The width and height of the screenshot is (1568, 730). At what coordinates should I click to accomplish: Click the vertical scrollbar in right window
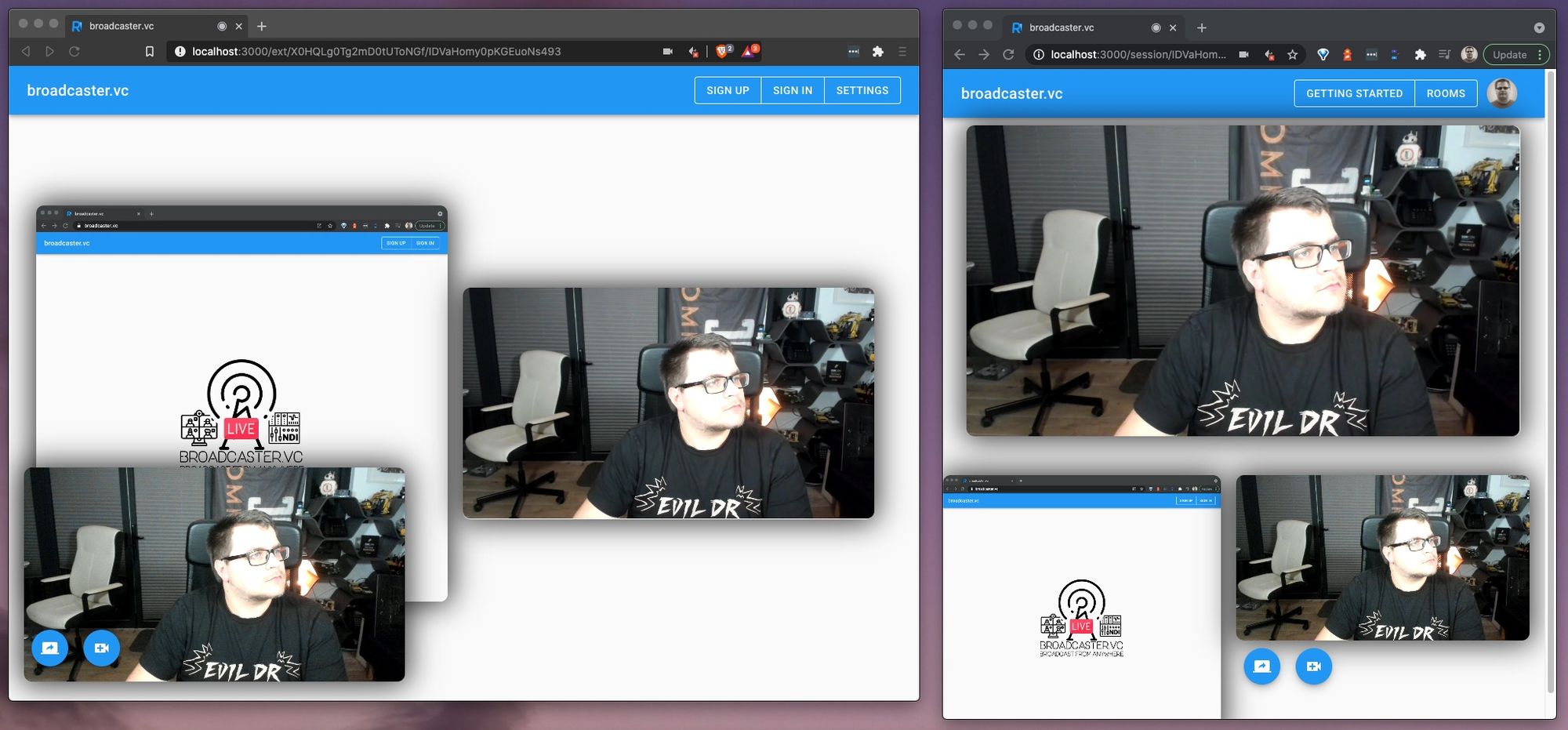1551,382
